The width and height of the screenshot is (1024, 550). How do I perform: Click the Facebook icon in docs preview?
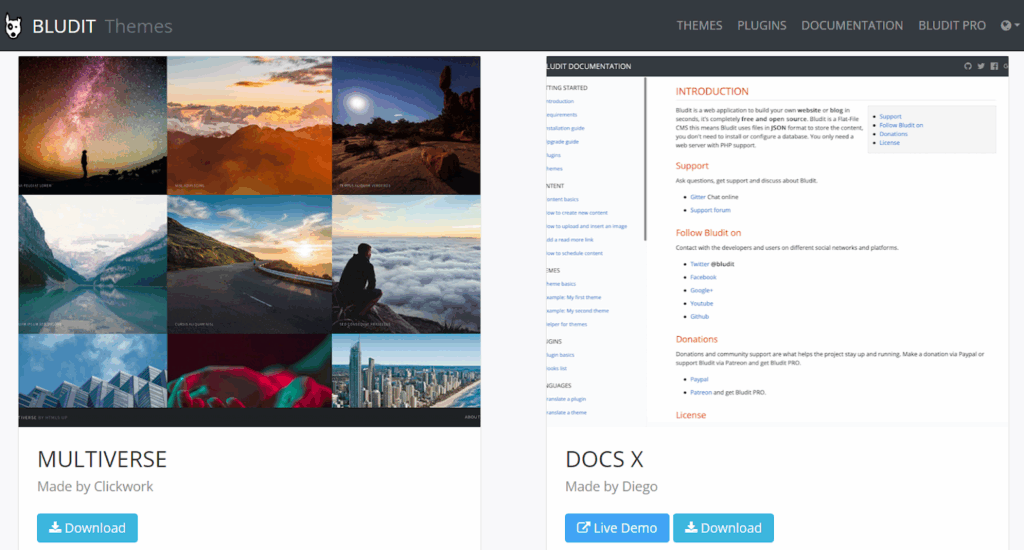pos(994,66)
